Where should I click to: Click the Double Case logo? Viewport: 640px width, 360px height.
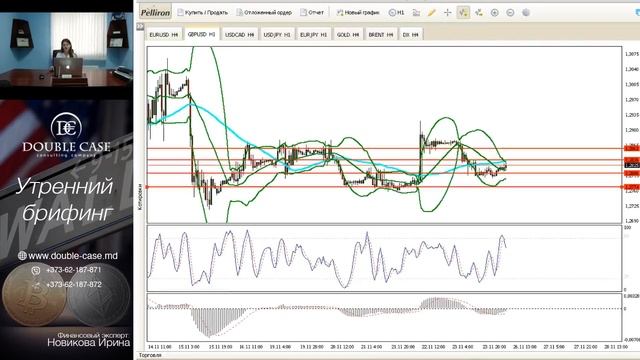coord(66,135)
